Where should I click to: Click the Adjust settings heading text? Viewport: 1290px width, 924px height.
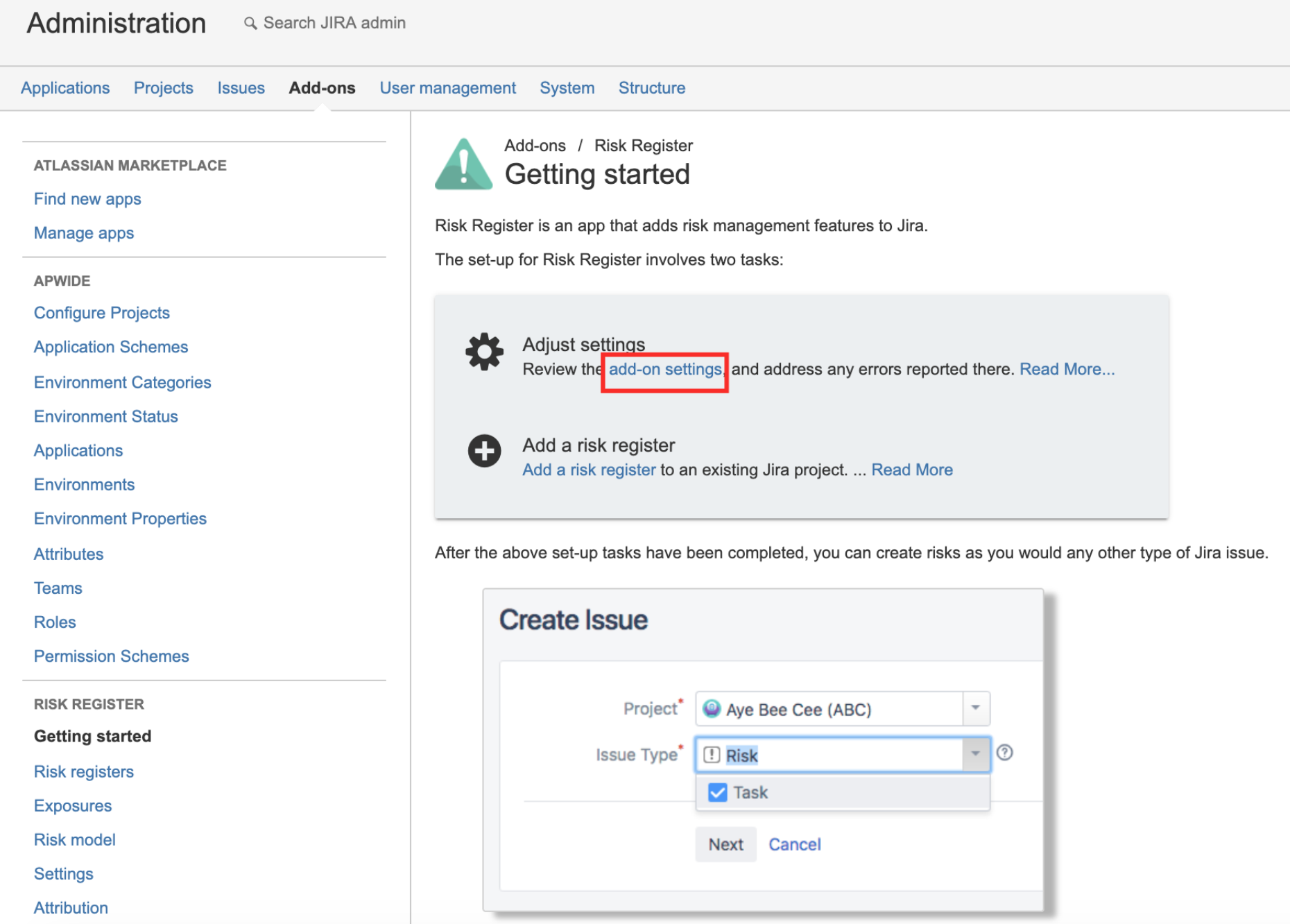[x=584, y=344]
